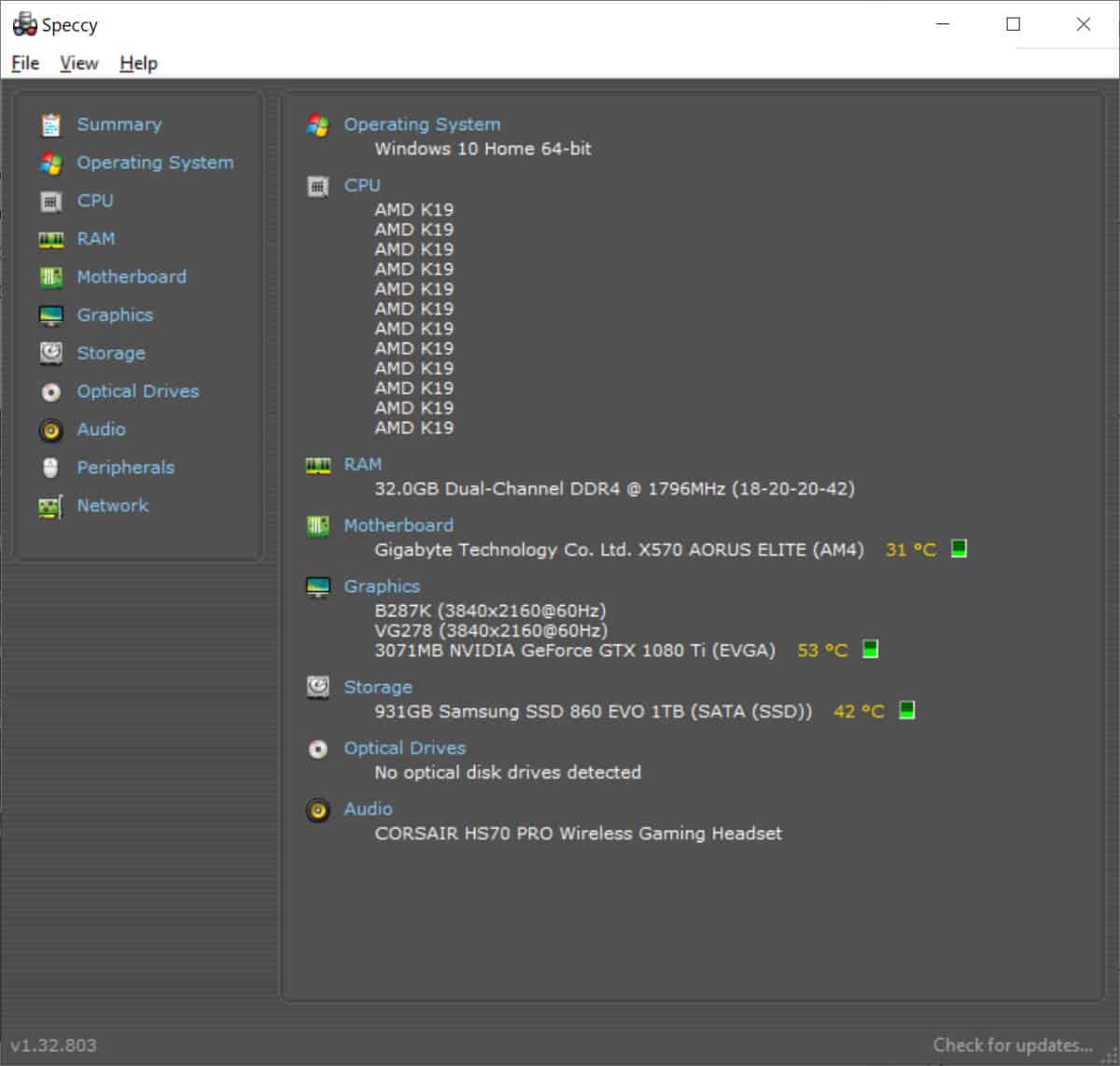
Task: Click the Network icon in sidebar
Action: point(50,507)
